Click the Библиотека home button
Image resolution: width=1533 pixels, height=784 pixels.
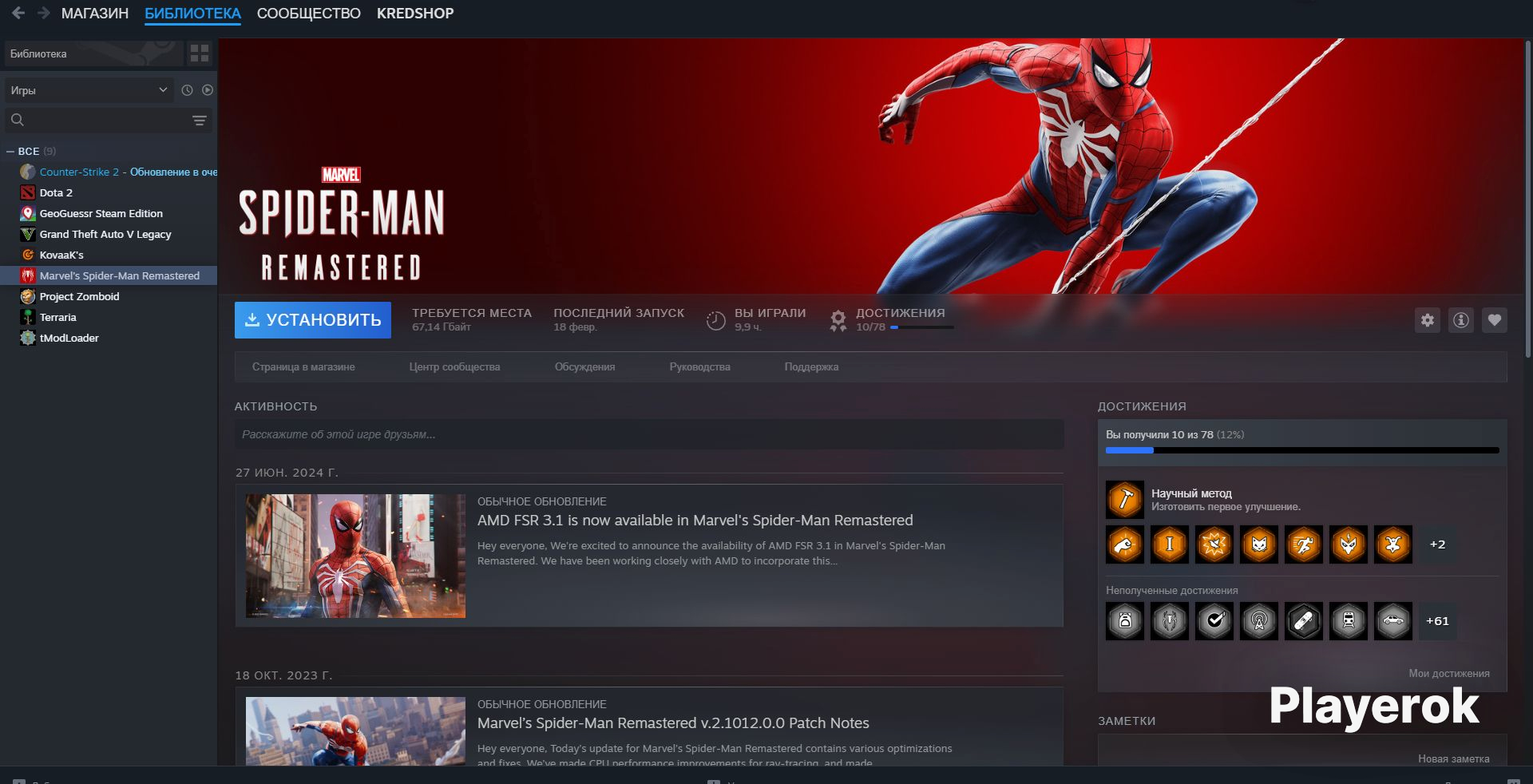click(x=94, y=53)
